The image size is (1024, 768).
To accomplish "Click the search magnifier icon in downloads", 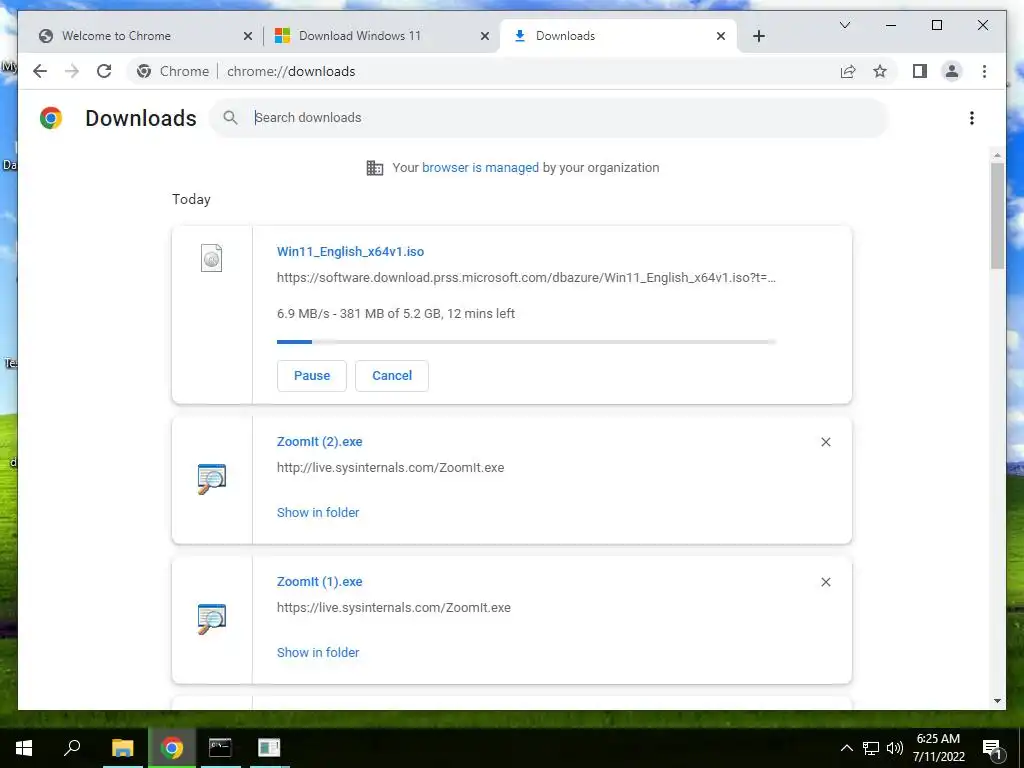I will [x=230, y=118].
